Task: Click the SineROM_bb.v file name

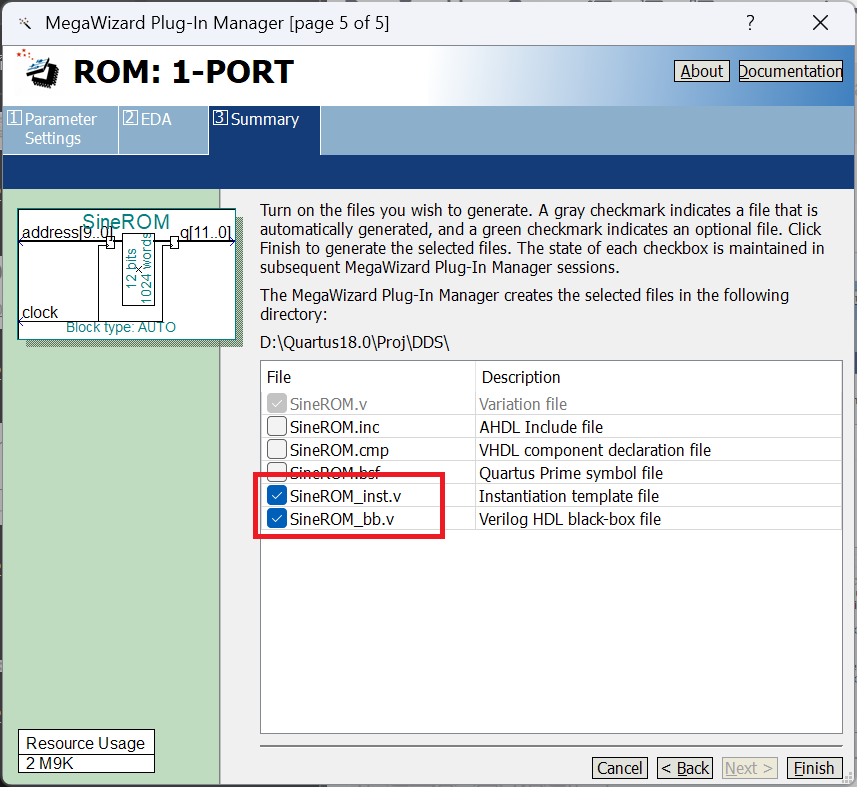Action: (x=342, y=519)
